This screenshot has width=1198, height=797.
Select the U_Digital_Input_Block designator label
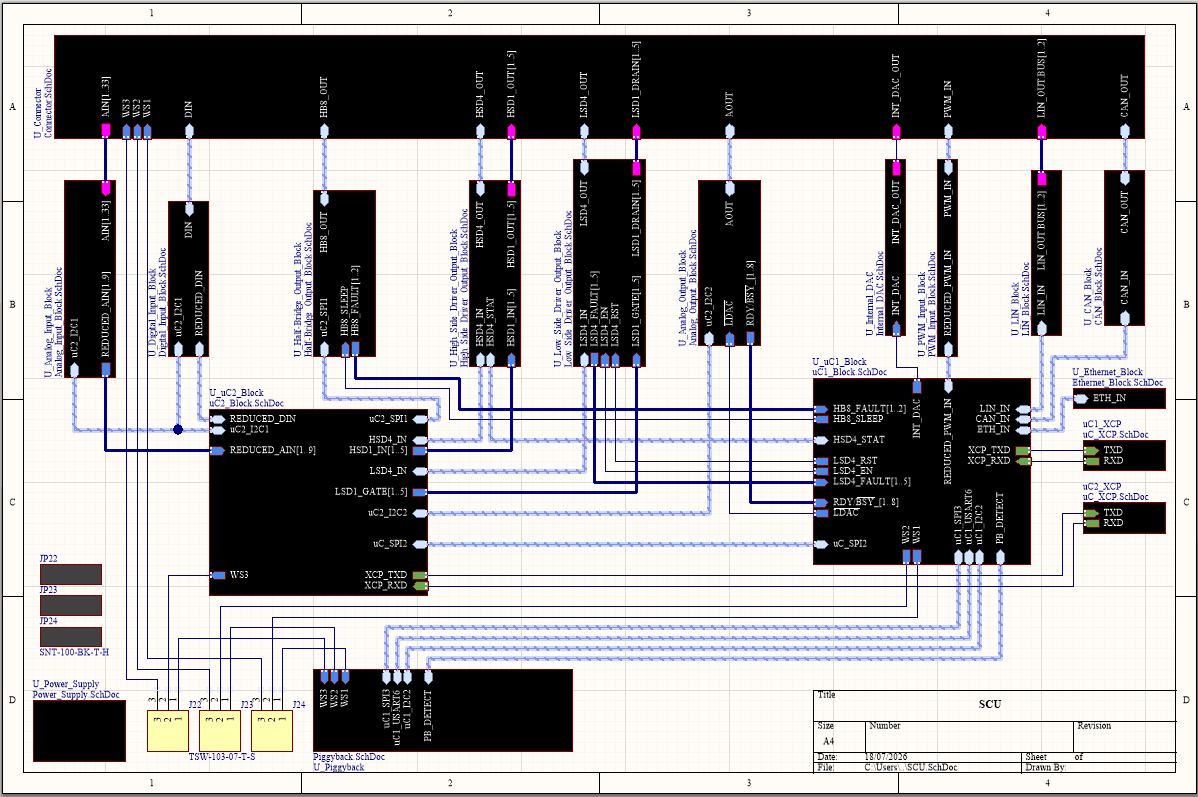(x=152, y=313)
